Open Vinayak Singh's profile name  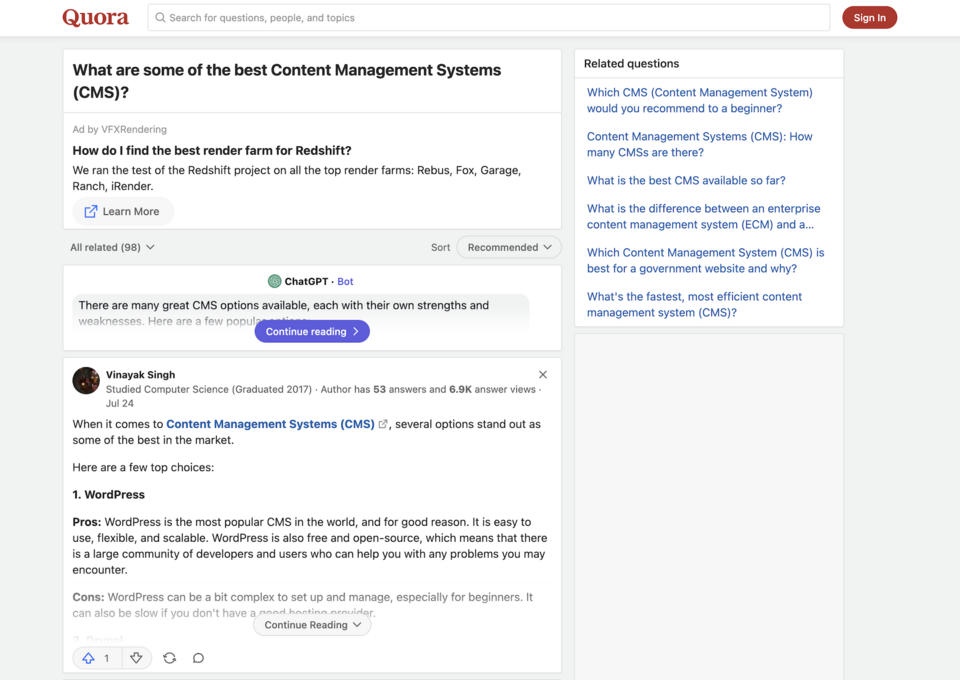(140, 375)
